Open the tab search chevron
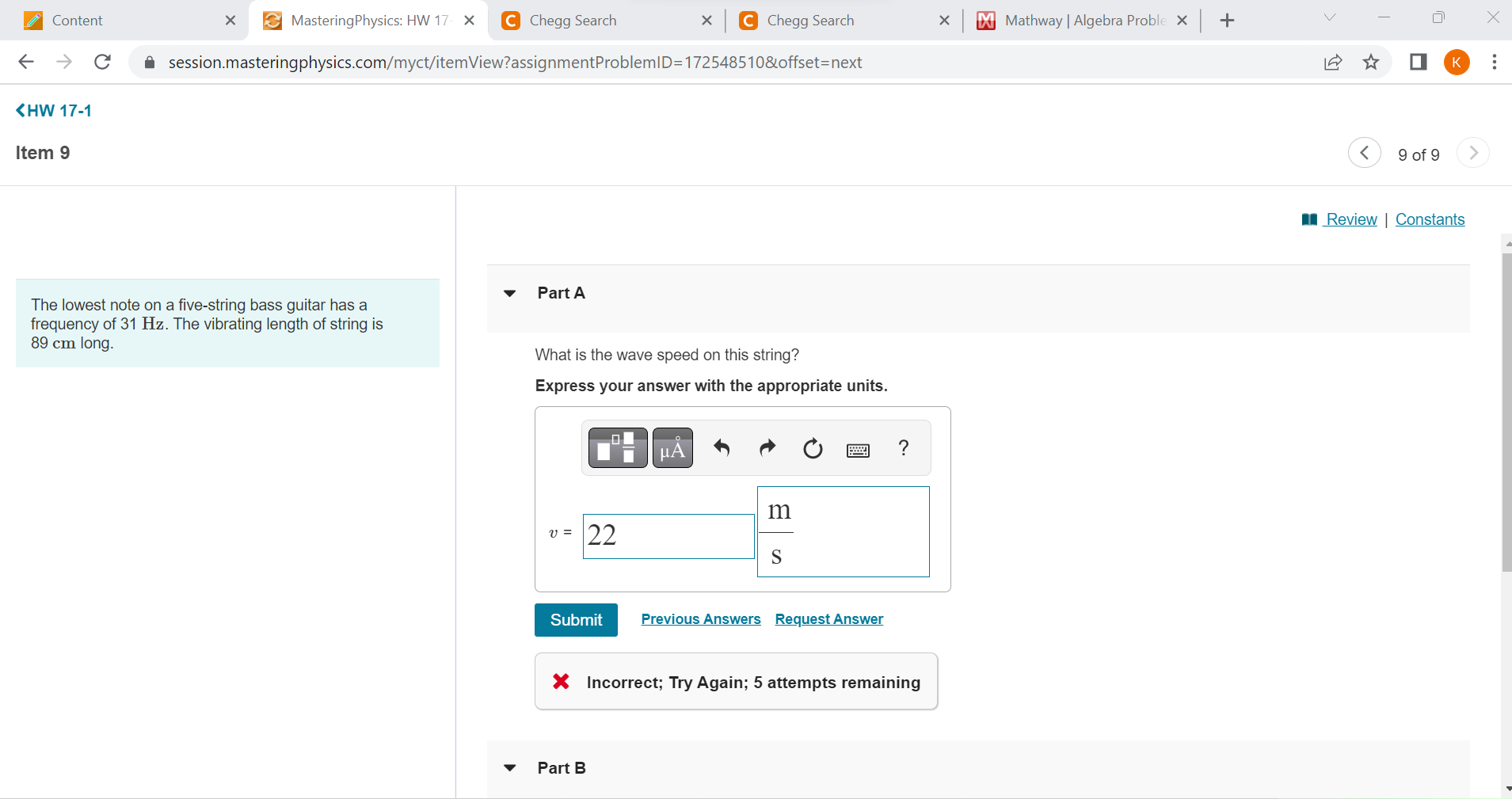This screenshot has height=799, width=1512. click(x=1330, y=17)
